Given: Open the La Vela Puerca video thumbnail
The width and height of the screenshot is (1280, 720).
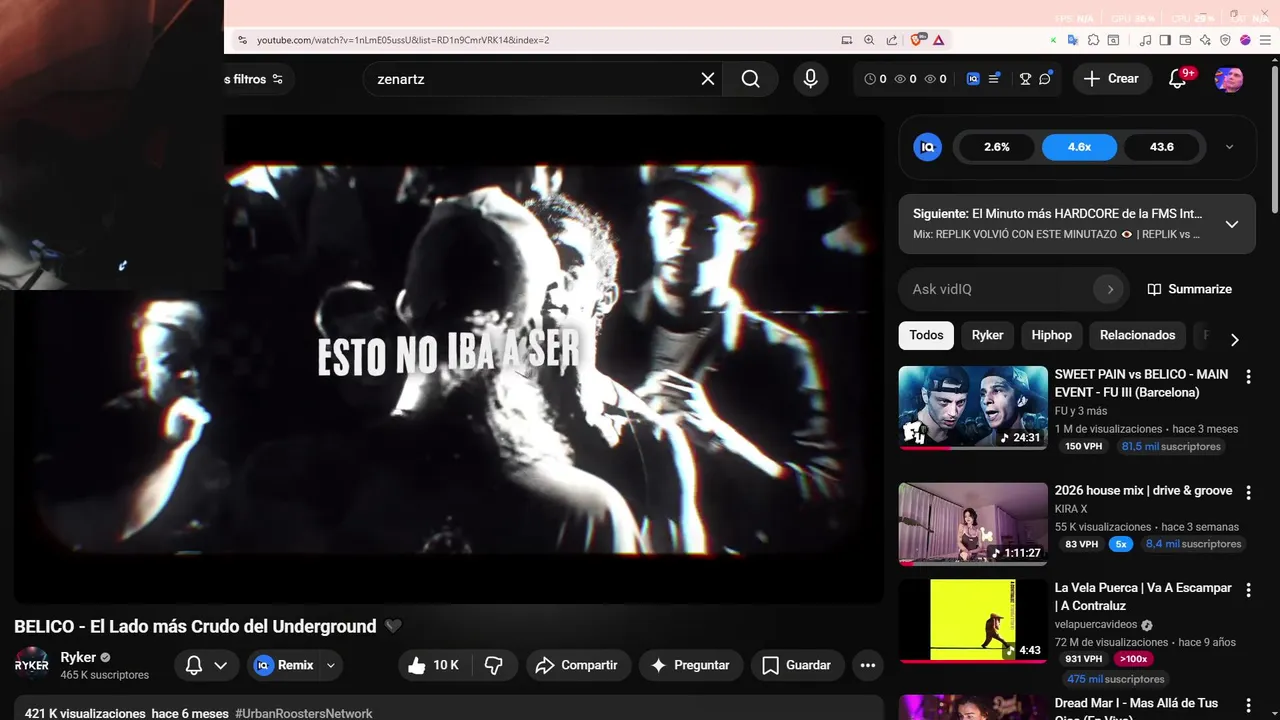Looking at the screenshot, I should (973, 621).
